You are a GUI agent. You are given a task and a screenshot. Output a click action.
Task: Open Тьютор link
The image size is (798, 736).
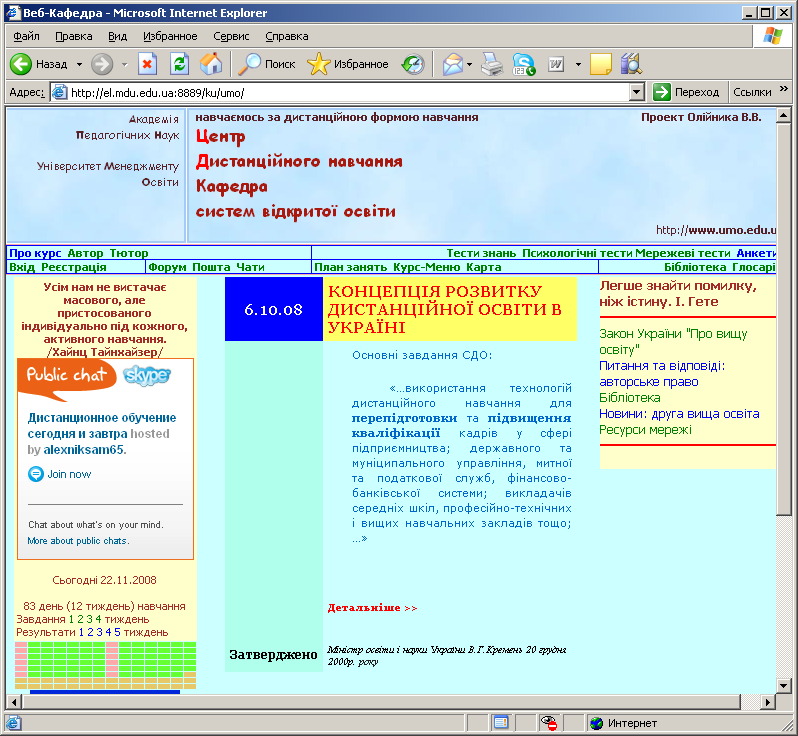tap(129, 253)
